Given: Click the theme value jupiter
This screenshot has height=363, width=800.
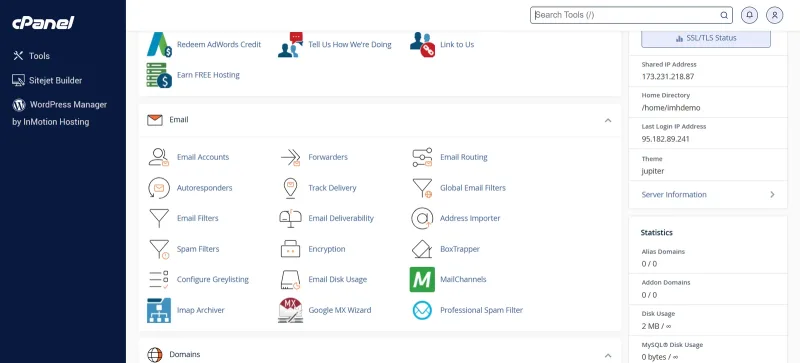Looking at the screenshot, I should [x=653, y=171].
